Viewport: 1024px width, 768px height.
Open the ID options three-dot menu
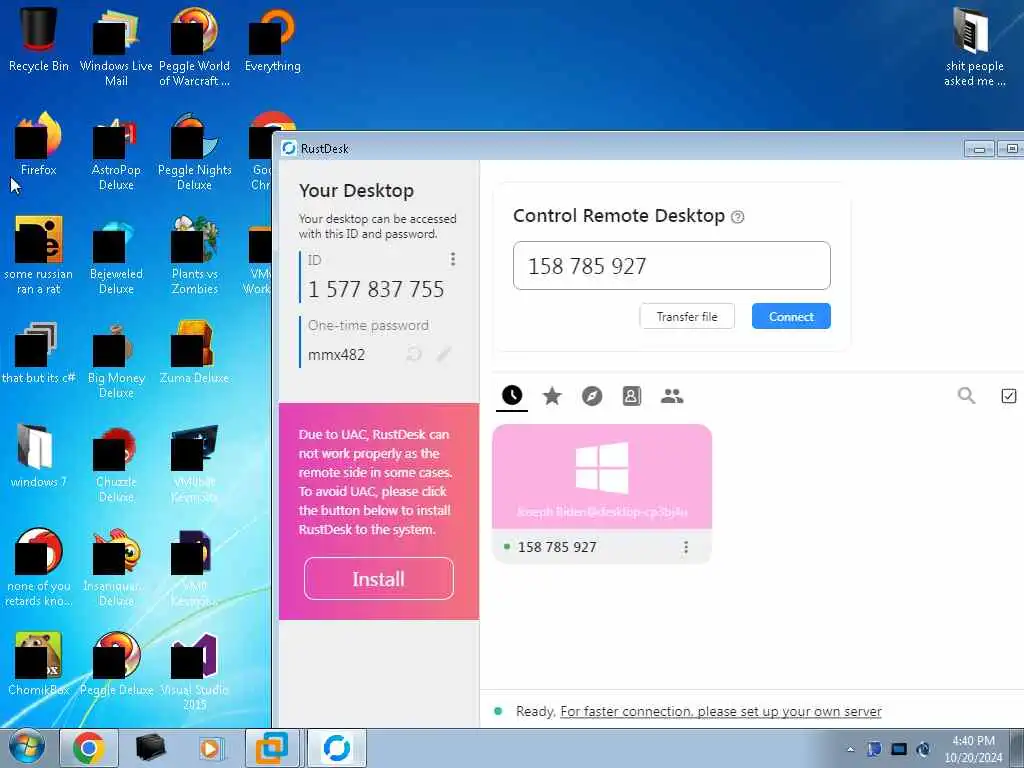pyautogui.click(x=453, y=259)
